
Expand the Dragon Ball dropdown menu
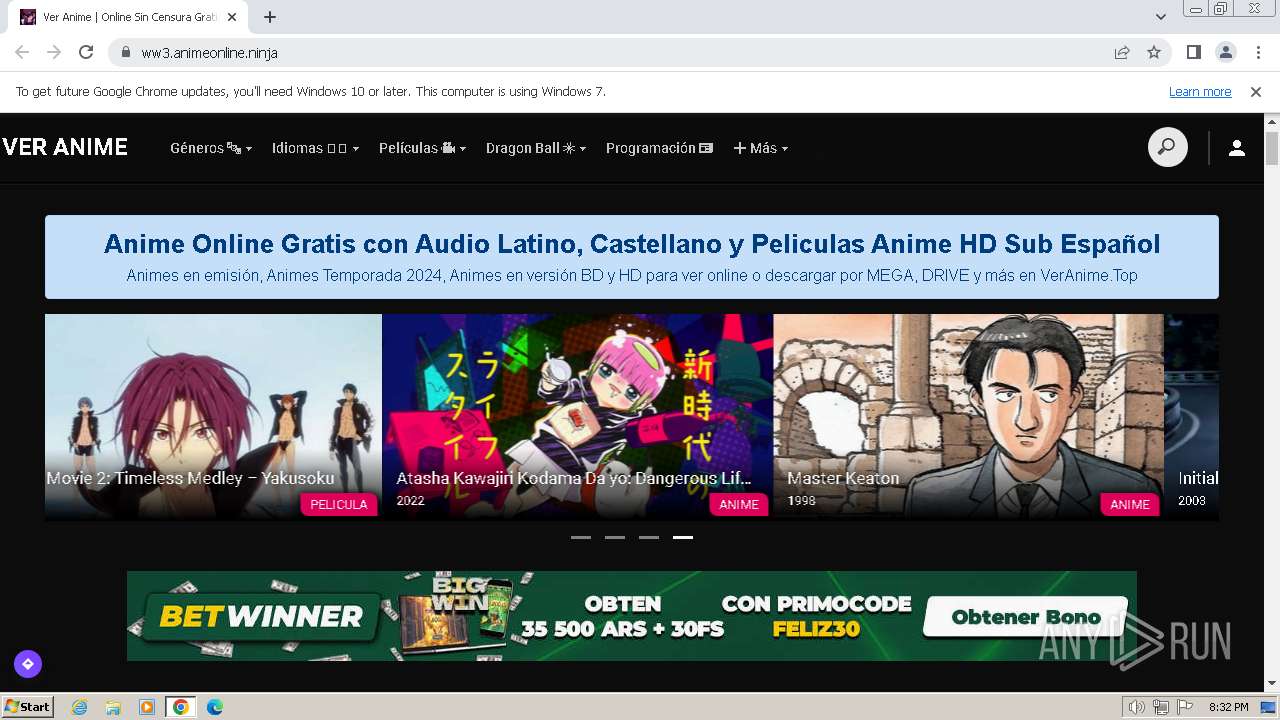(536, 148)
